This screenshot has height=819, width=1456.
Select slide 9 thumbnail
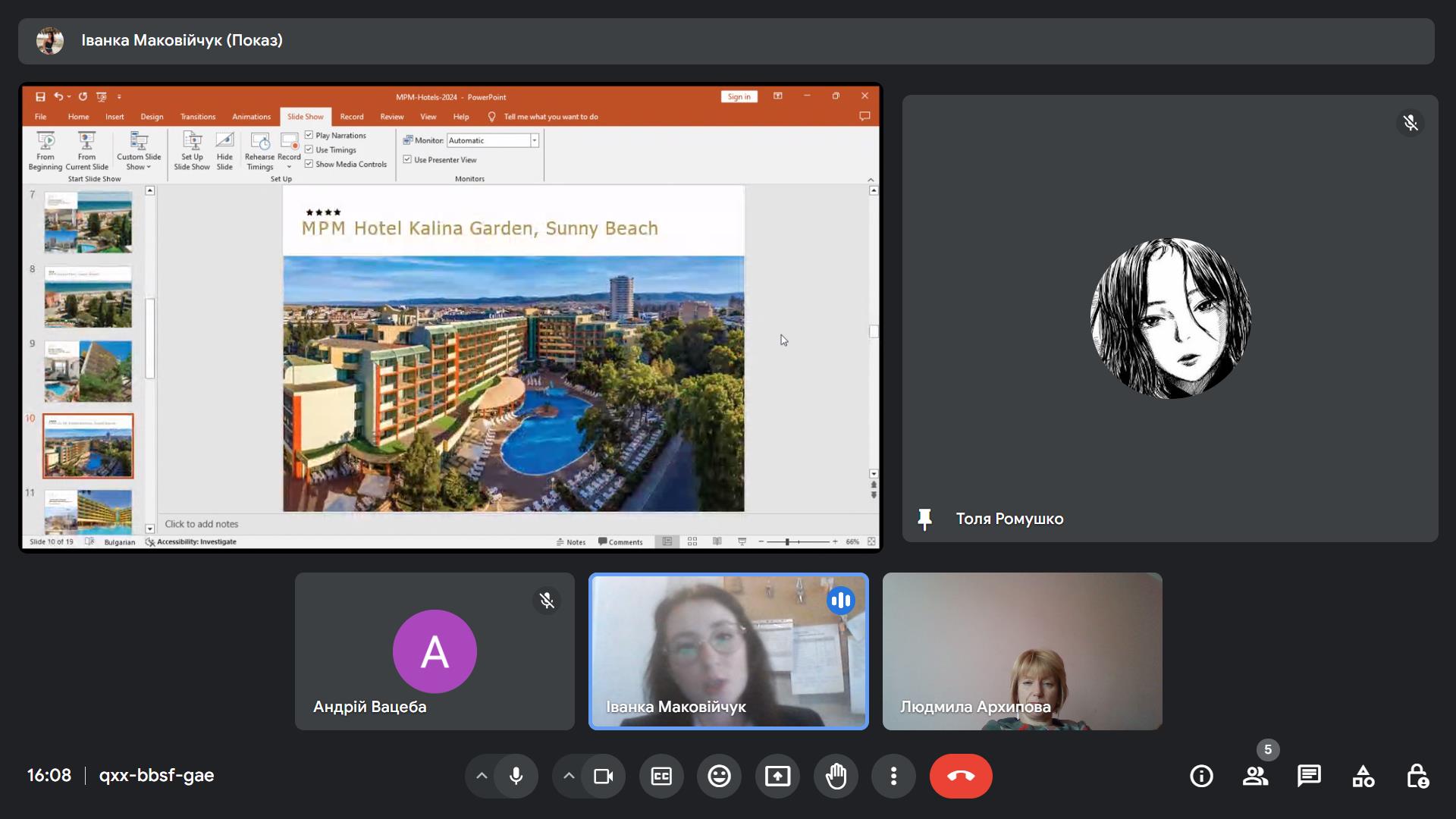pos(88,371)
